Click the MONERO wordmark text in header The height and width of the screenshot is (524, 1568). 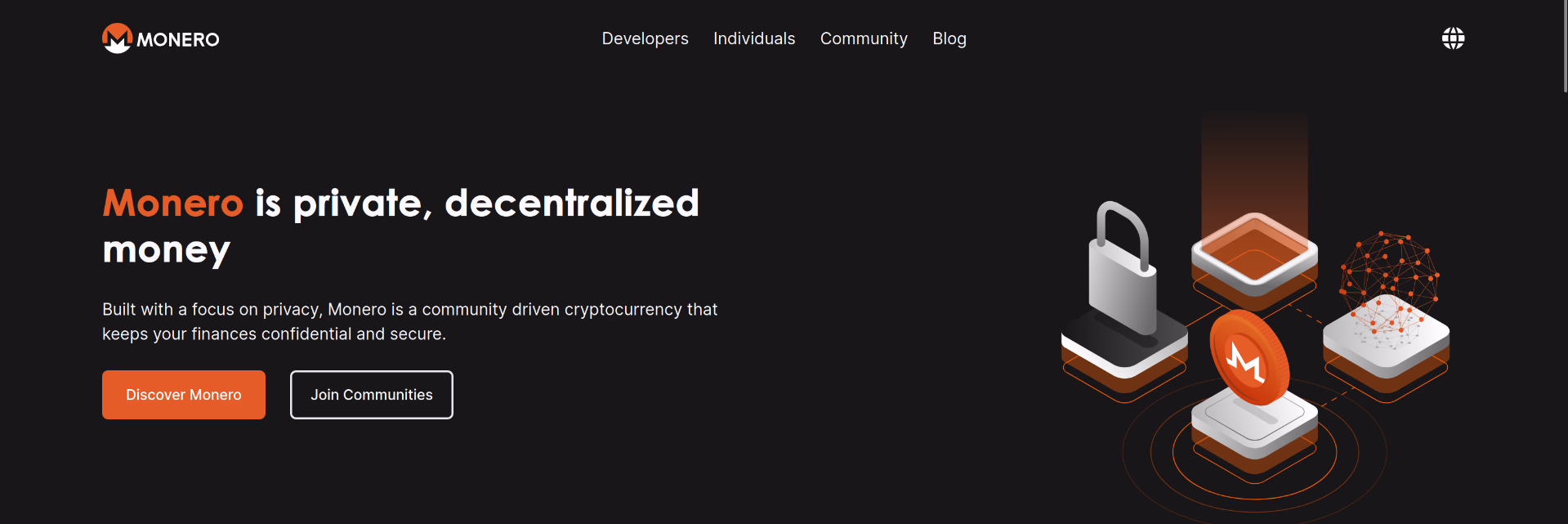(178, 39)
